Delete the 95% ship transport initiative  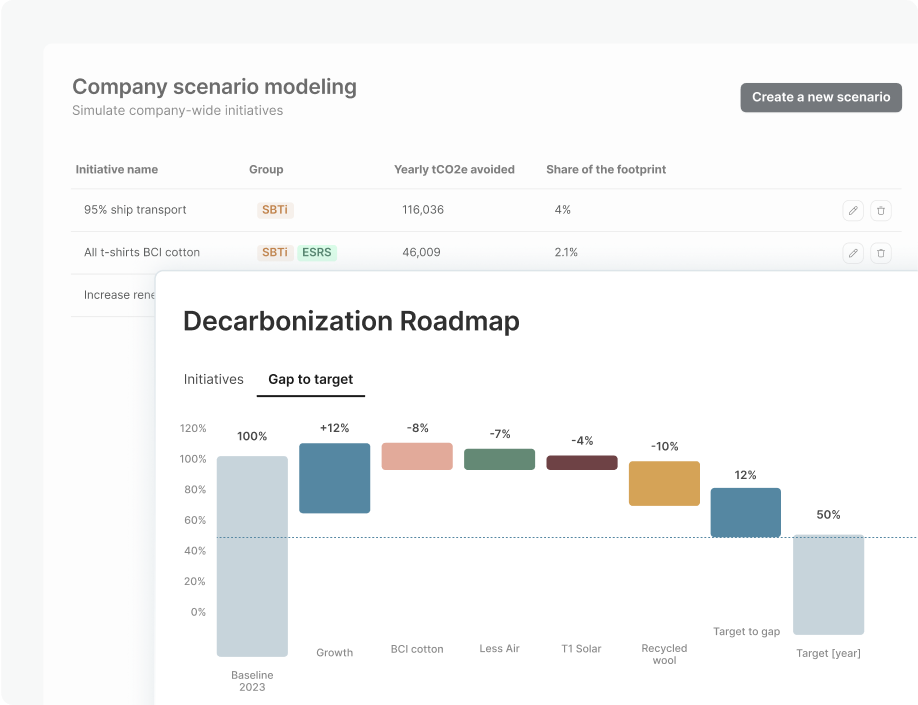[x=880, y=210]
